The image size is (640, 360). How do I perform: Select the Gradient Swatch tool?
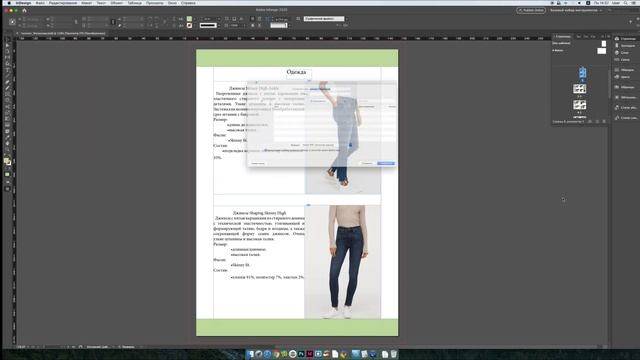tap(7, 119)
